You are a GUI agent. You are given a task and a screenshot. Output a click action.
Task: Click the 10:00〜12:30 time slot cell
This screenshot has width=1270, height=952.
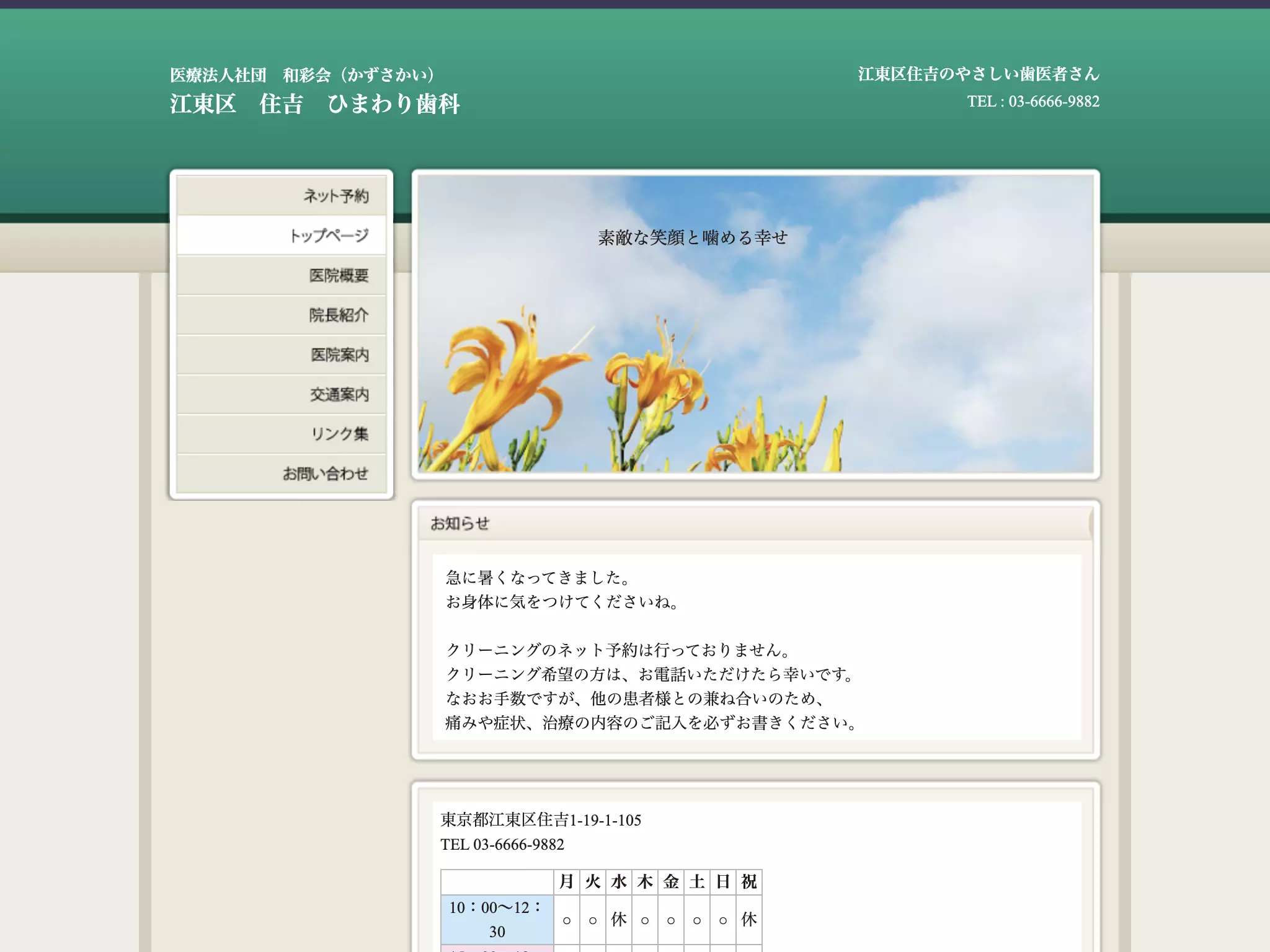[x=497, y=919]
